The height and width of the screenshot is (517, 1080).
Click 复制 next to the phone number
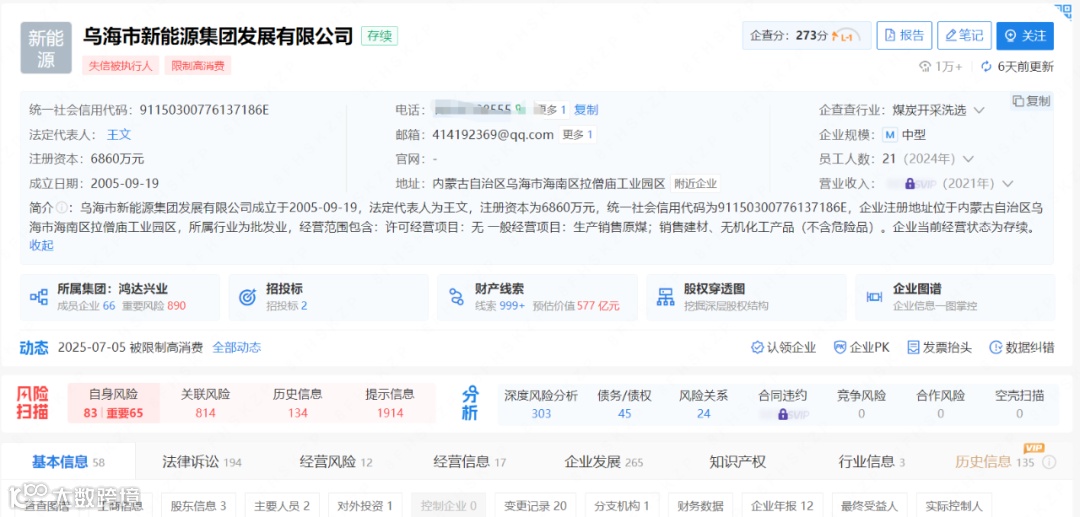(x=586, y=109)
